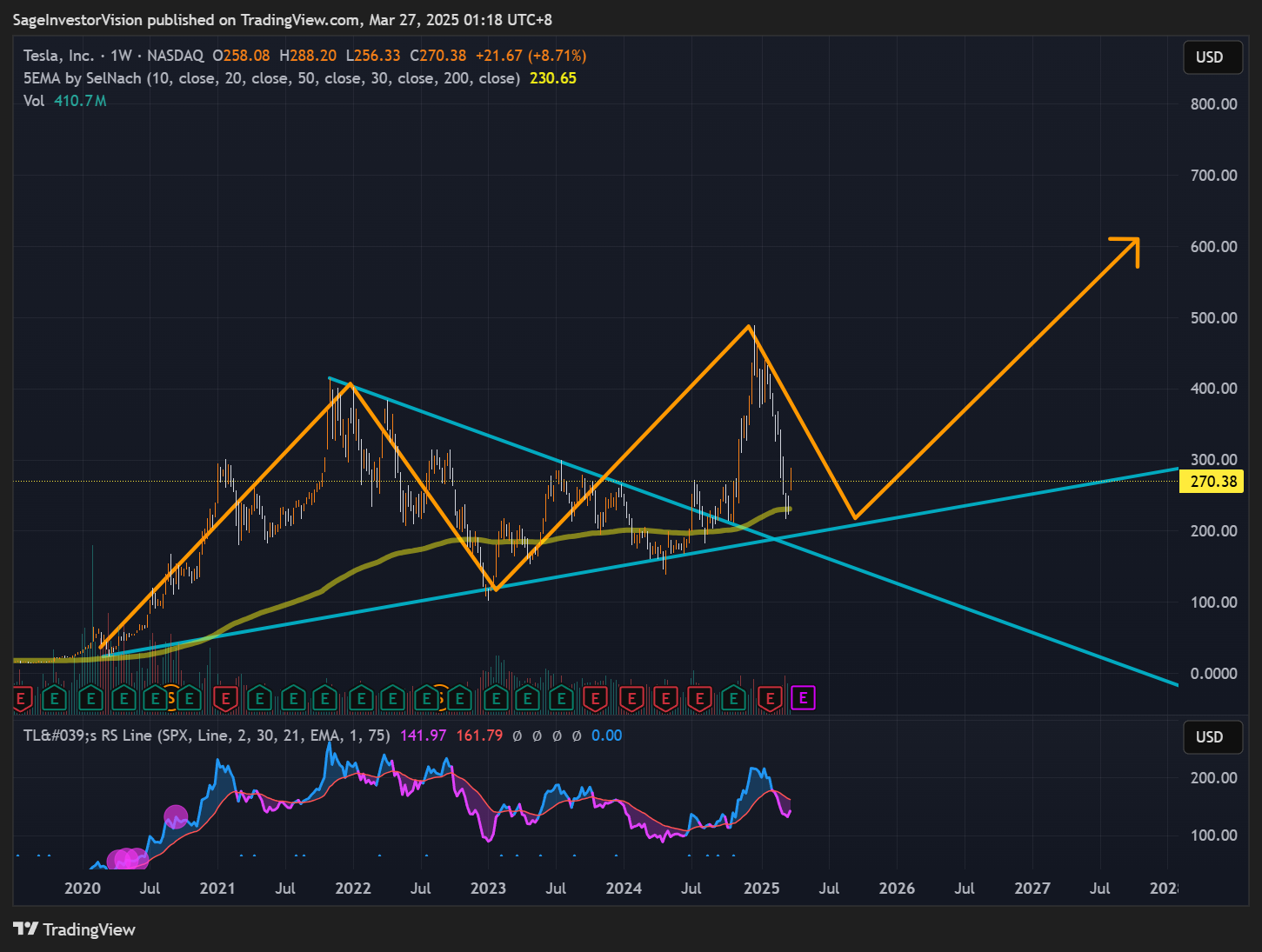
Task: Click the 5EMA by SelNach indicator legend
Action: [x=271, y=78]
